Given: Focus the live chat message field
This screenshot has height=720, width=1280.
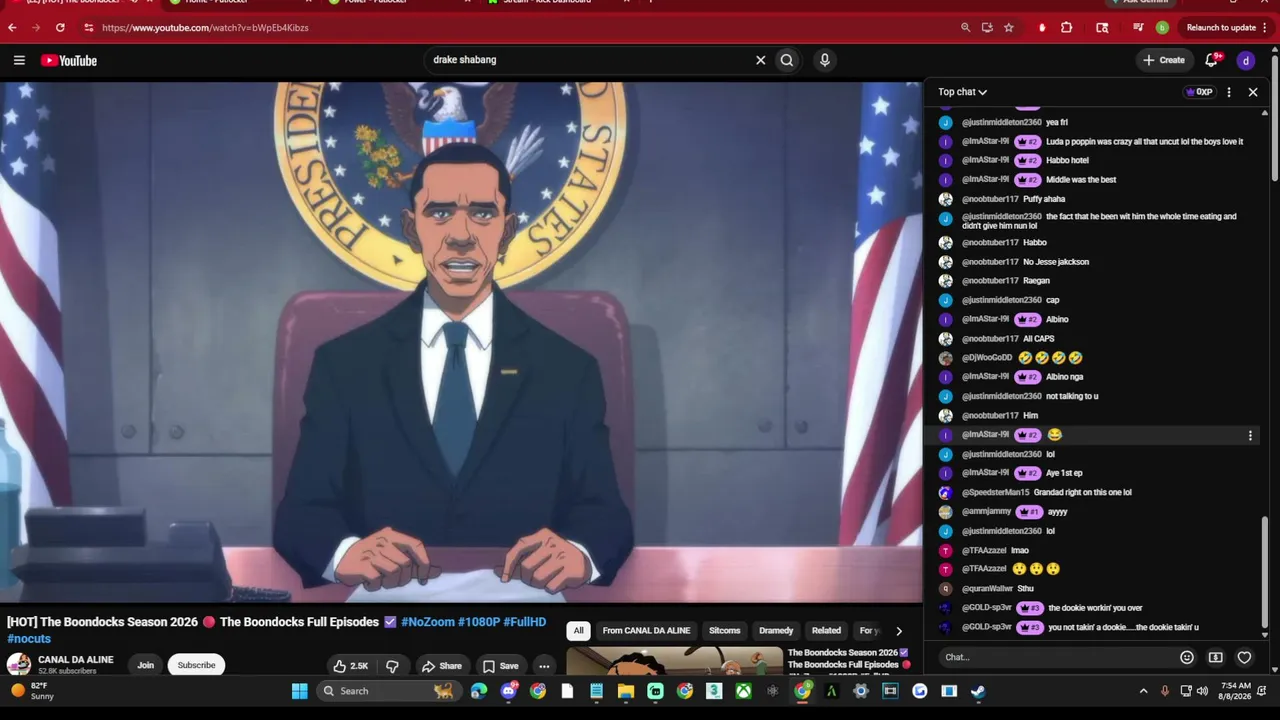Looking at the screenshot, I should 1058,657.
